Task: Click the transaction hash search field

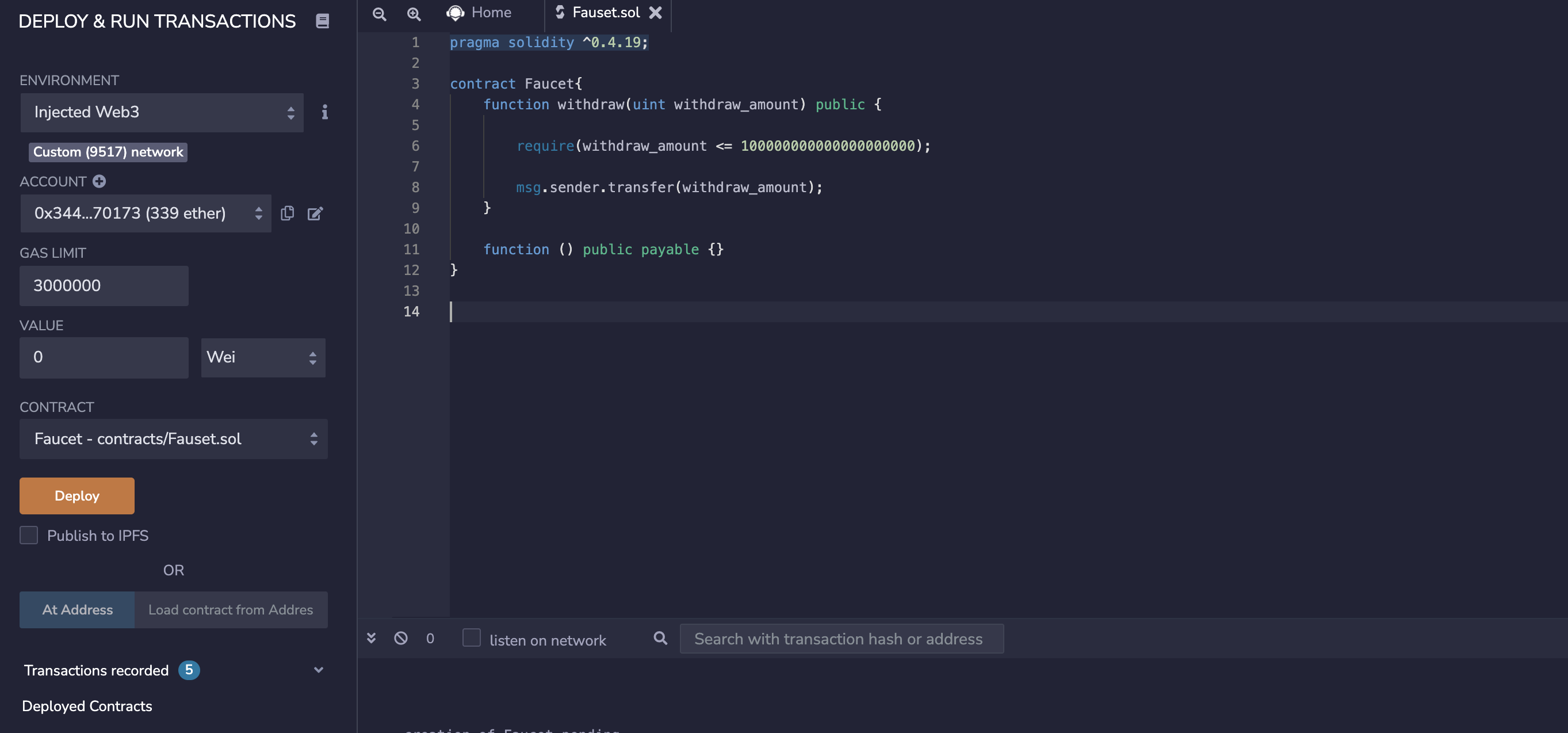Action: click(x=841, y=639)
